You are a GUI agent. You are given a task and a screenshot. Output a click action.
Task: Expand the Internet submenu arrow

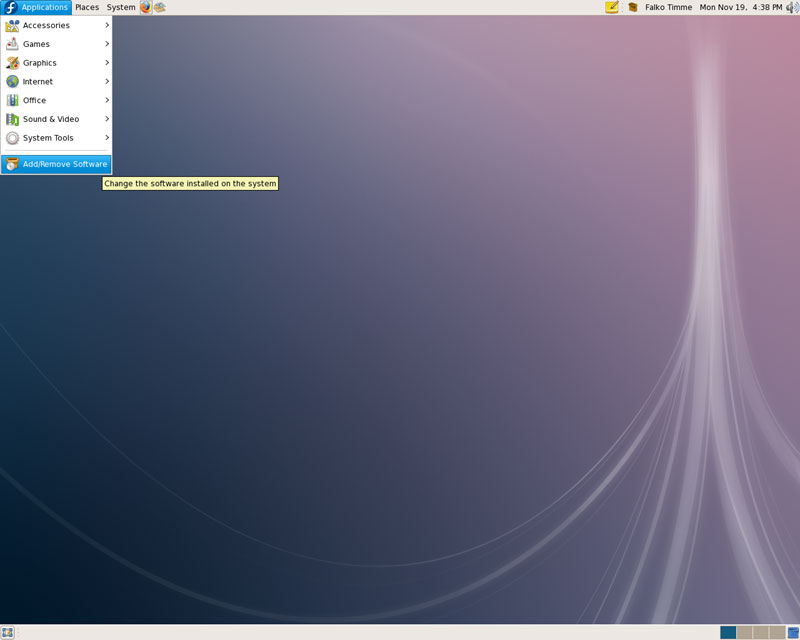pos(107,81)
